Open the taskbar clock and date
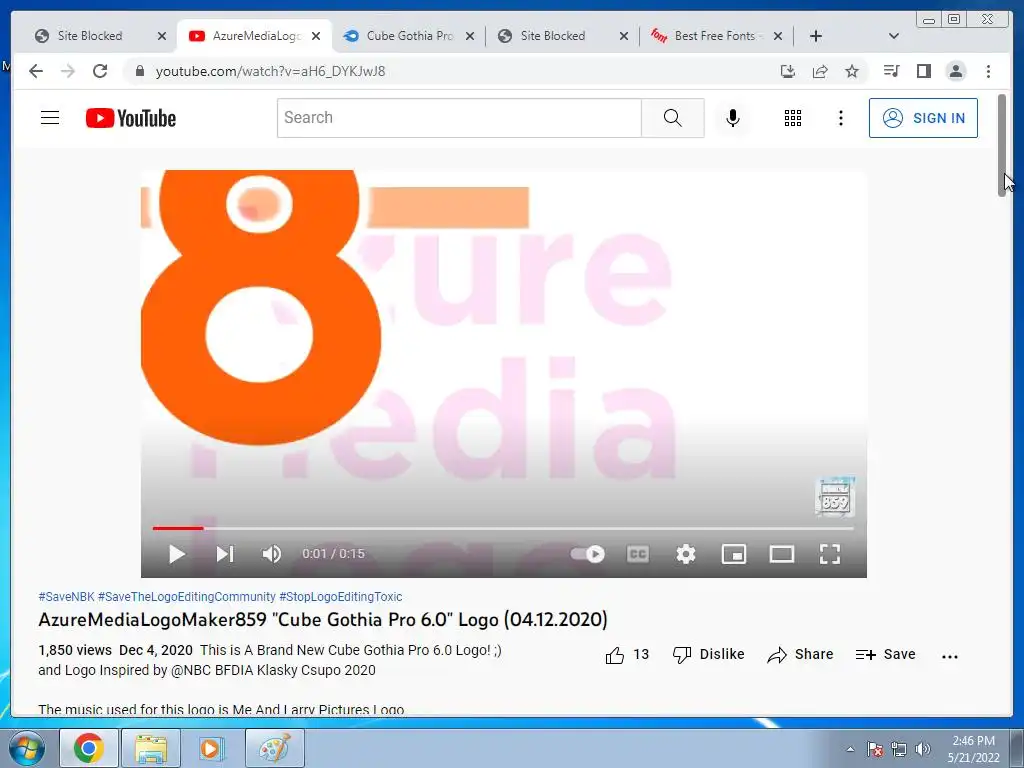Screen dimensions: 1024x768 click(x=973, y=749)
